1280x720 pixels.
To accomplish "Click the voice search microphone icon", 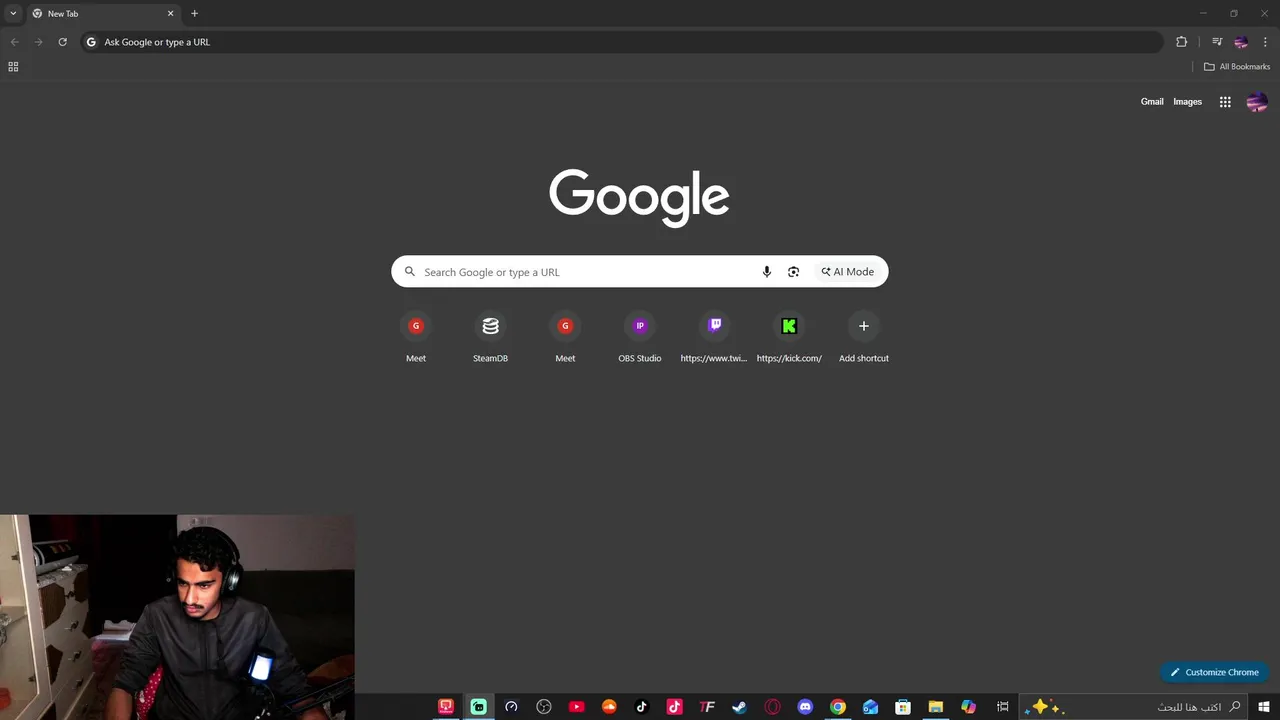I will pos(767,272).
